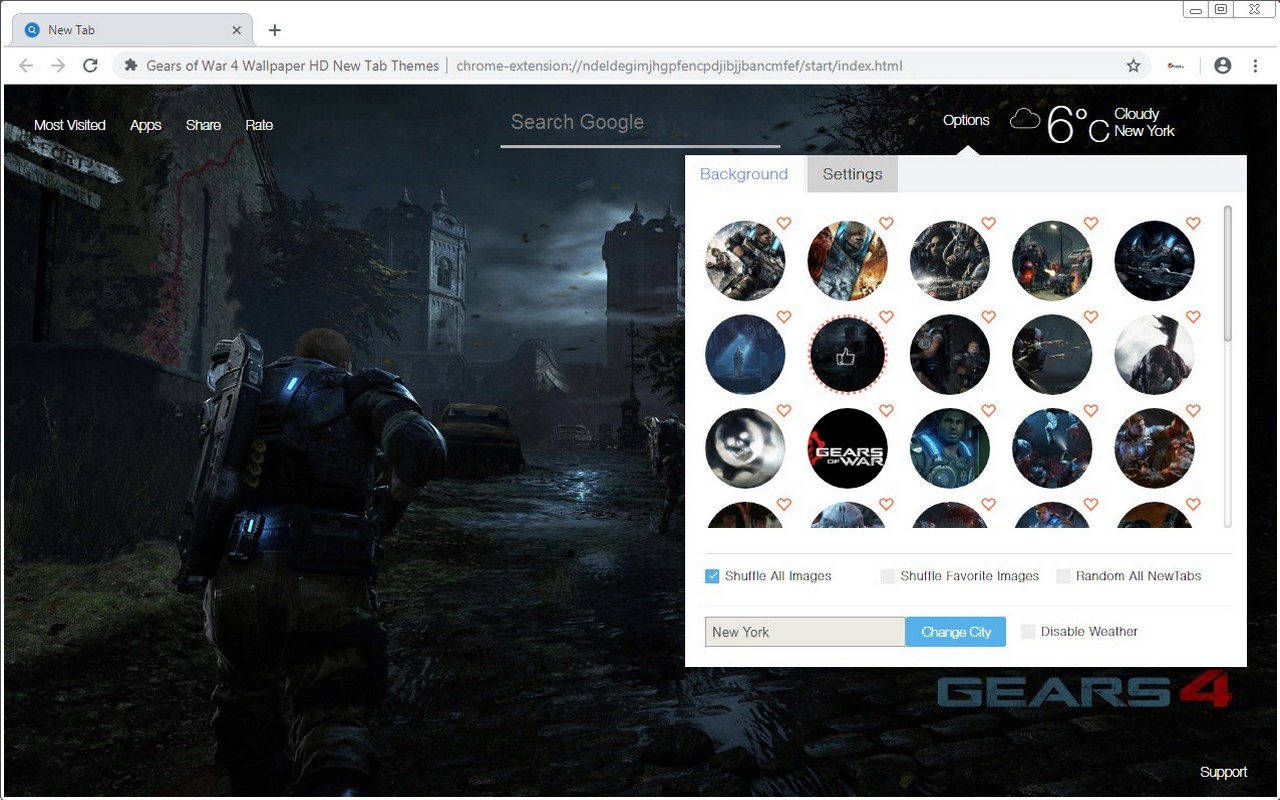Click the cloud weather icon
1280x800 pixels.
click(x=1025, y=120)
